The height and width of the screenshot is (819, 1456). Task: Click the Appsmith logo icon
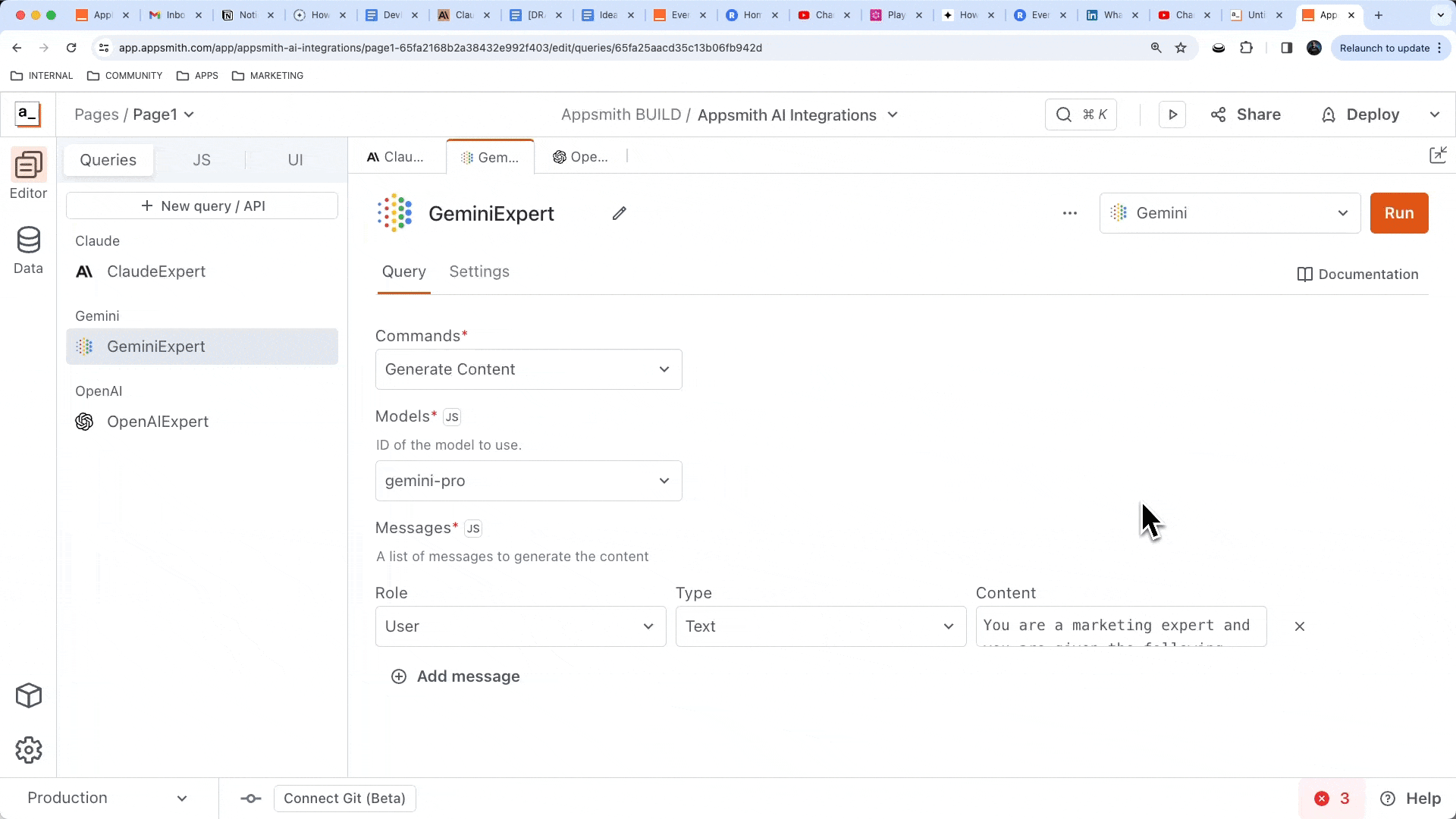28,115
